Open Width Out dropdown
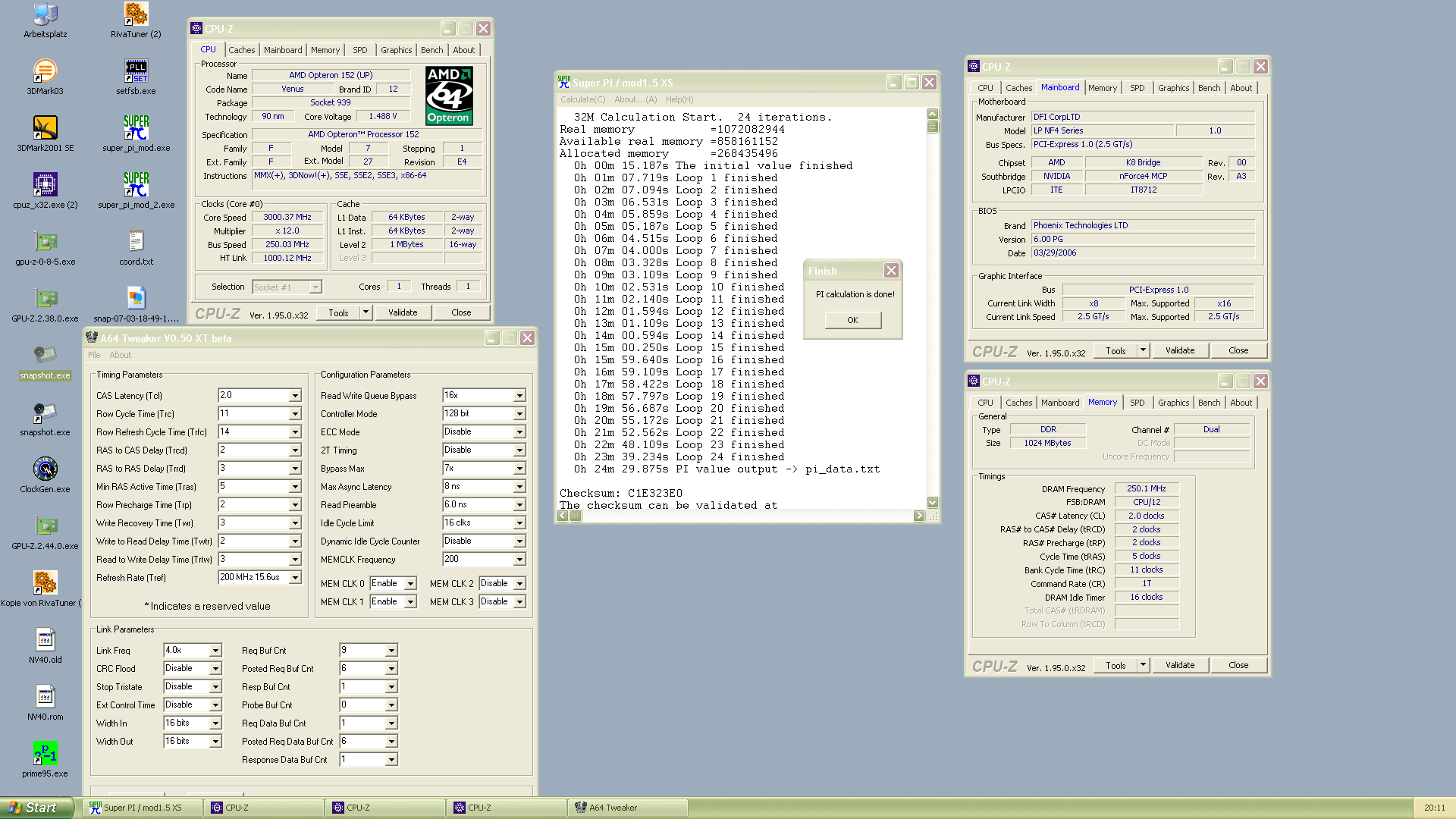 [x=215, y=742]
